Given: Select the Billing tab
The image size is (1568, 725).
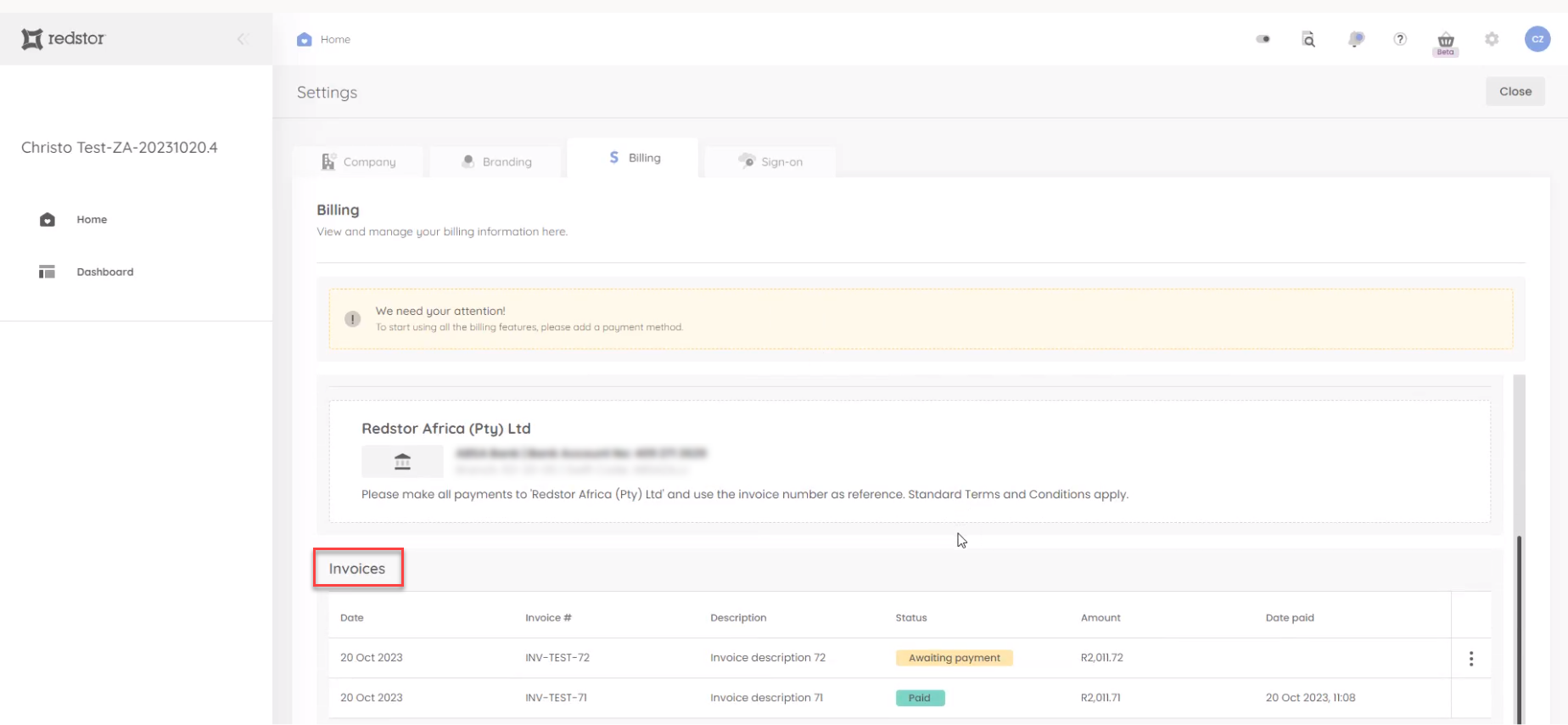Looking at the screenshot, I should [x=633, y=158].
